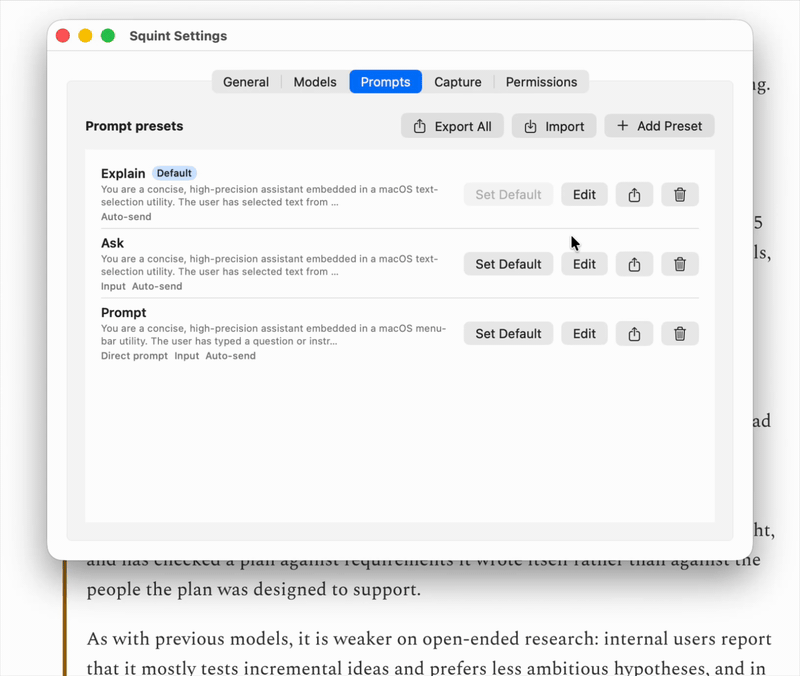The height and width of the screenshot is (676, 800).
Task: Click the disabled Set Default button for Explain
Action: [508, 194]
